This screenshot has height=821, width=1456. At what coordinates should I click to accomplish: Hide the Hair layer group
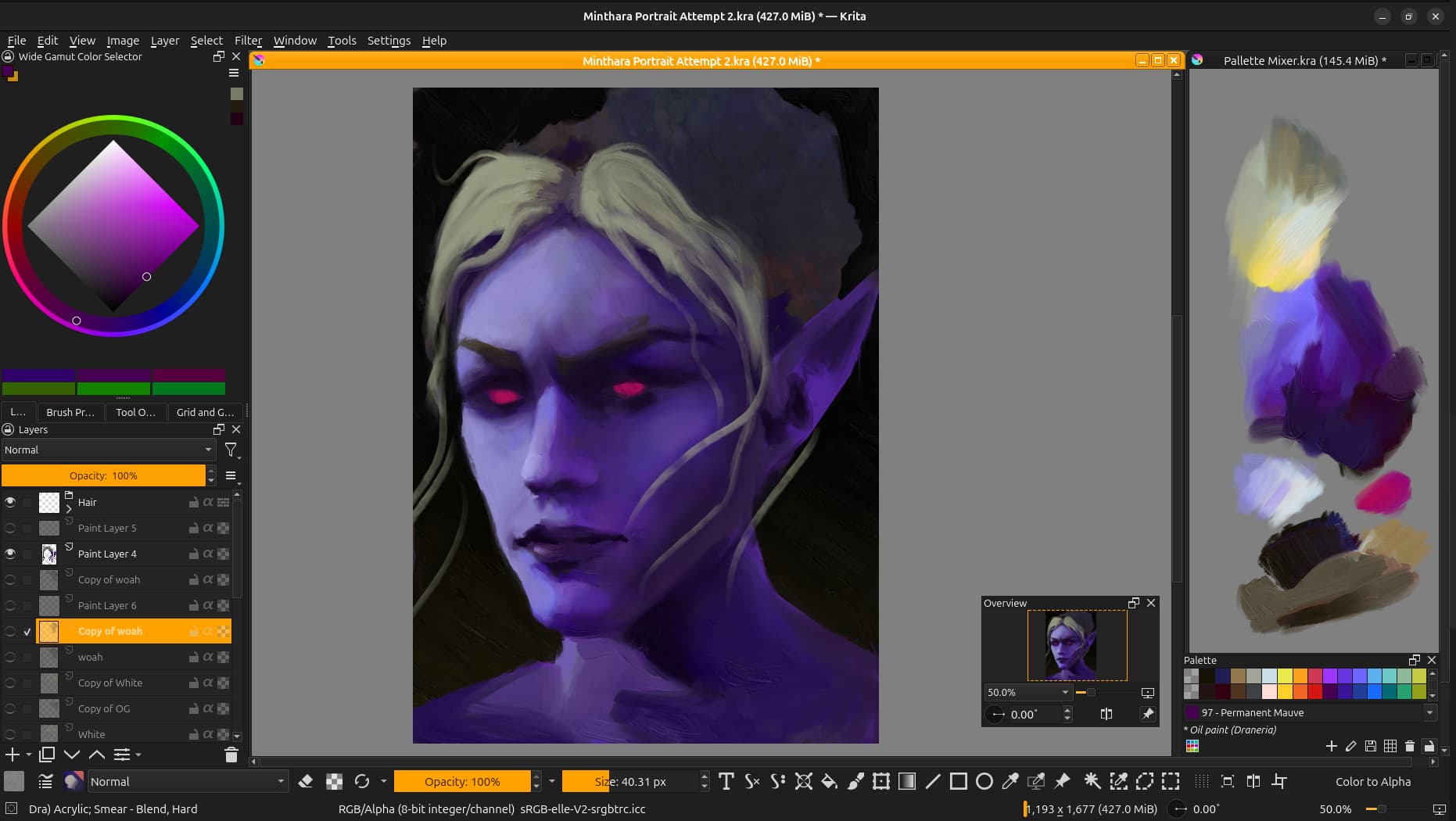[x=10, y=502]
